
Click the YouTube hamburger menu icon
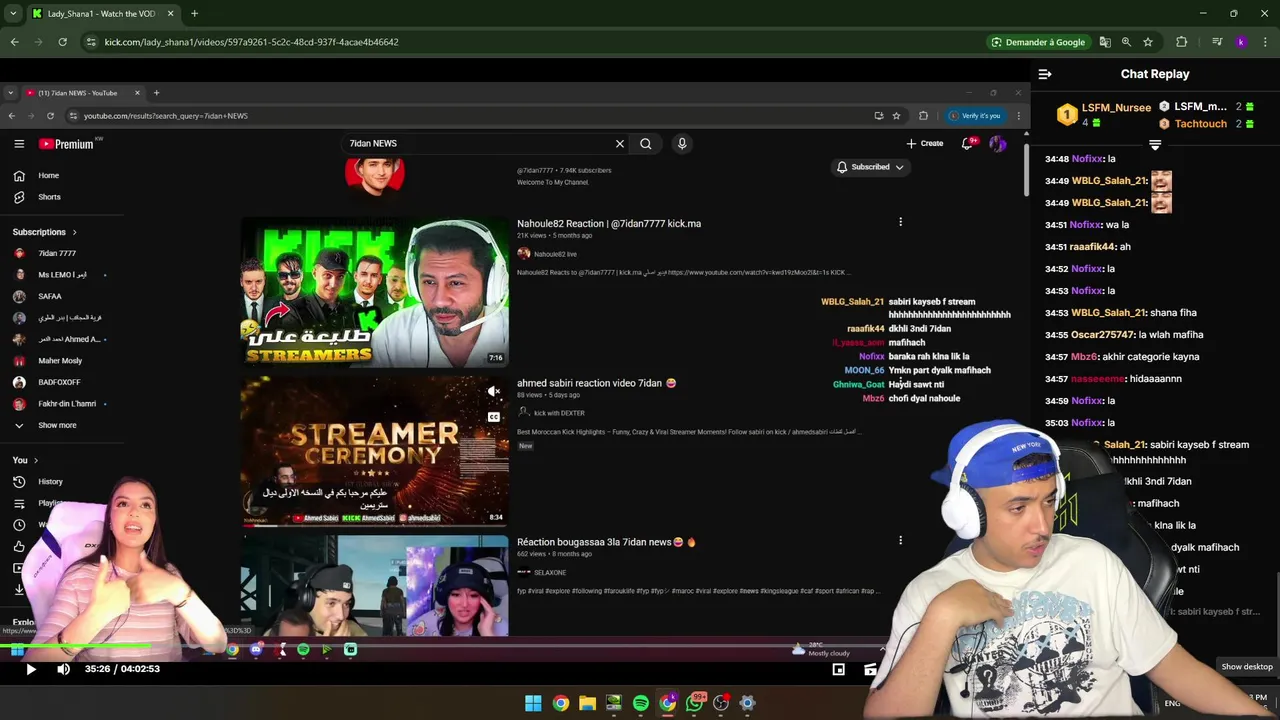pyautogui.click(x=19, y=144)
